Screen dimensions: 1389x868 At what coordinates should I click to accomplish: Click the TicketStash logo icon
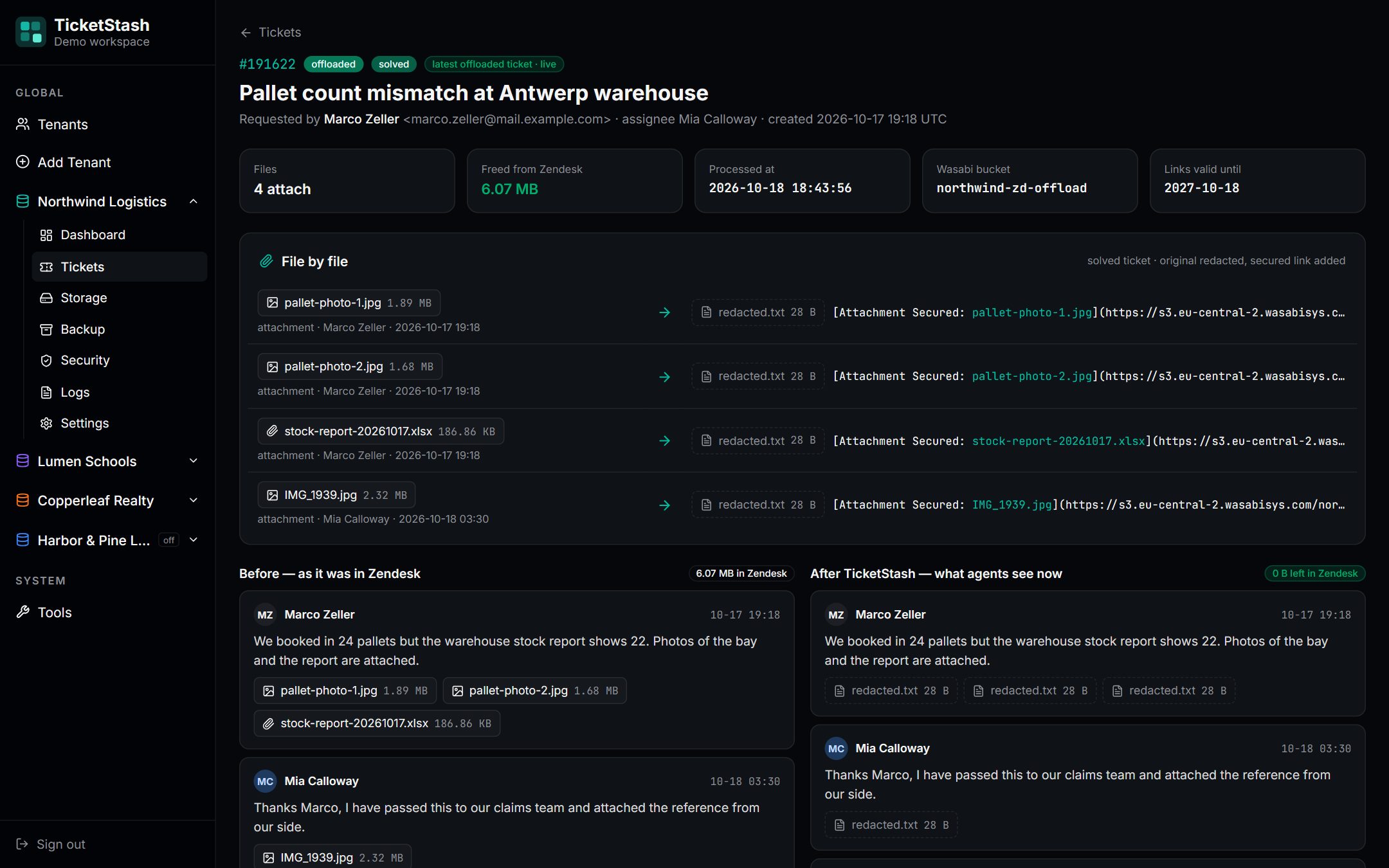point(30,32)
